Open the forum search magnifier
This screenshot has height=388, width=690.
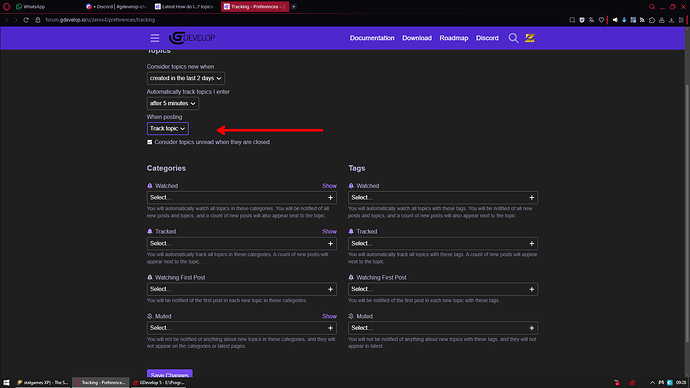[513, 38]
